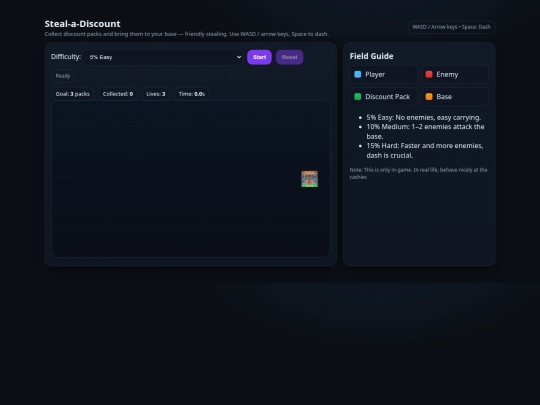
Task: Click the Collected: 0 badge
Action: pyautogui.click(x=118, y=94)
